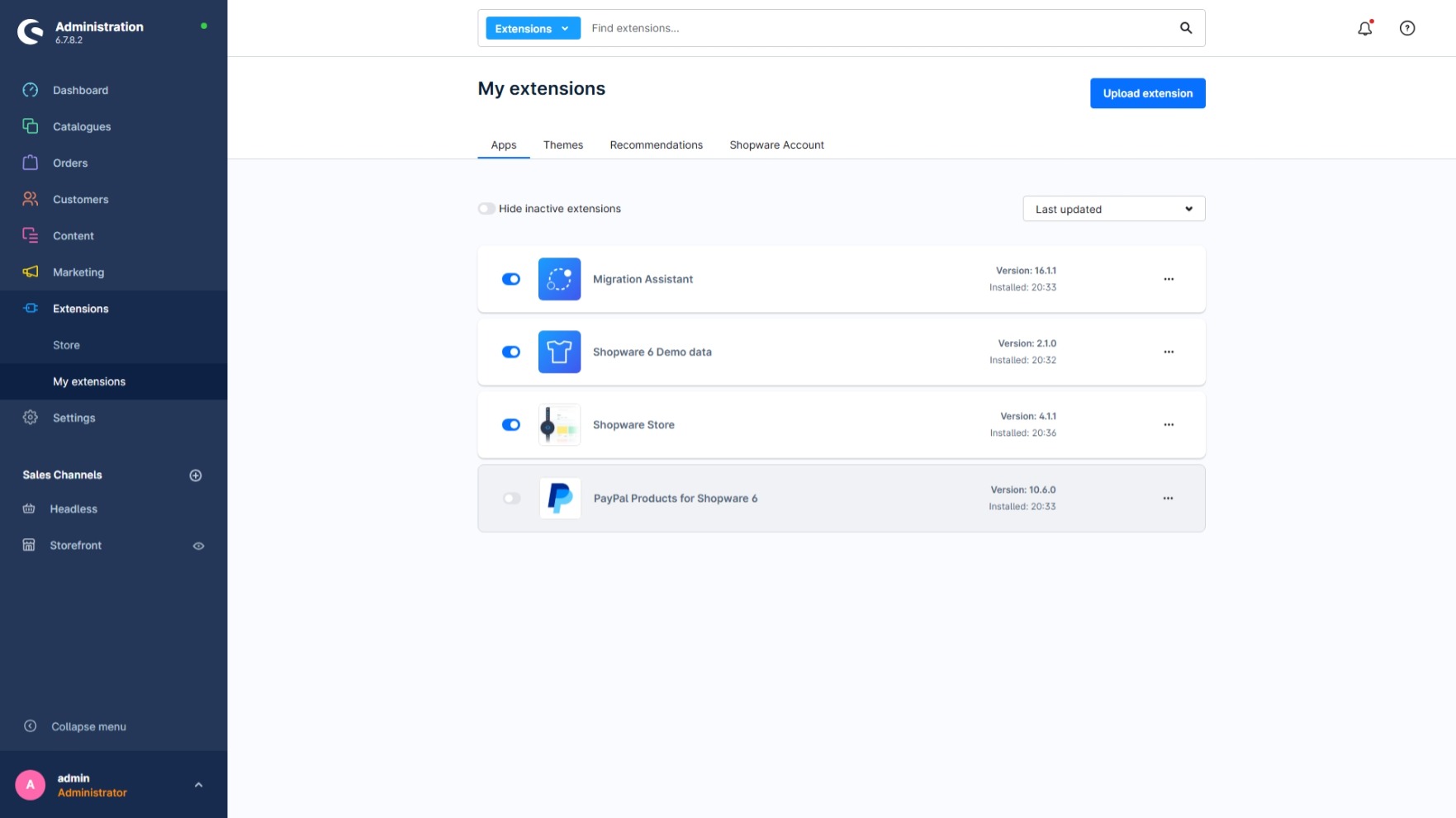
Task: Open Settings from the sidebar
Action: coord(74,418)
